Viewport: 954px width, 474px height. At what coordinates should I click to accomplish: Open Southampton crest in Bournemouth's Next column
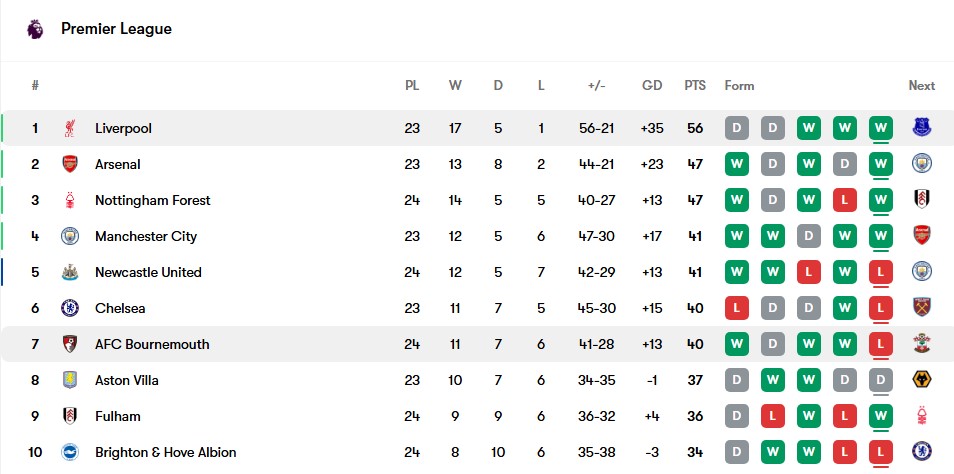point(922,344)
